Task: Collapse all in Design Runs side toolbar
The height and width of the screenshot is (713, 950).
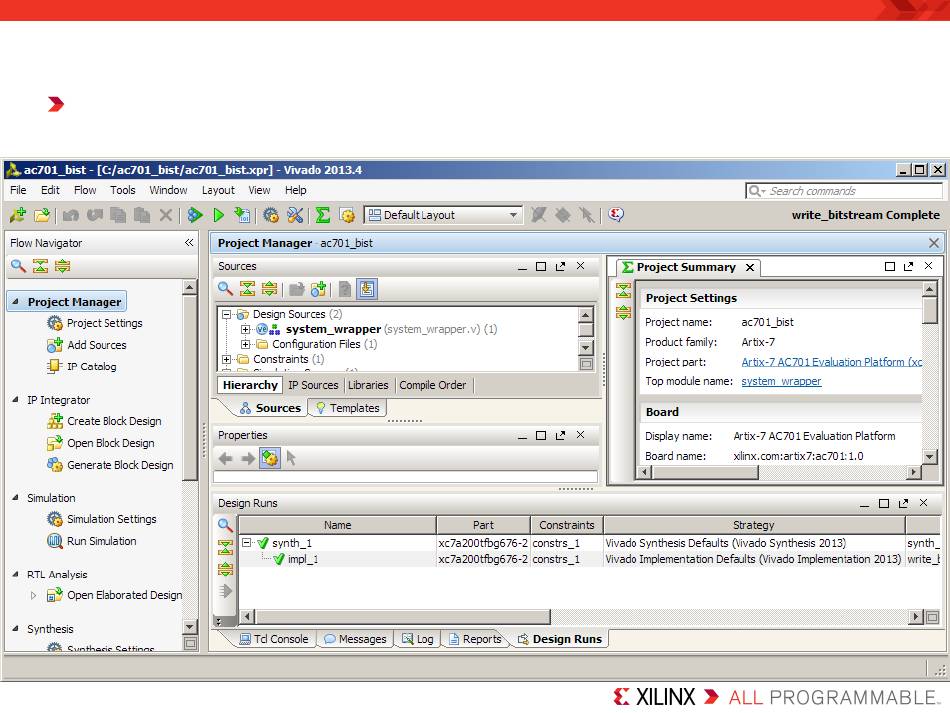Action: click(225, 547)
